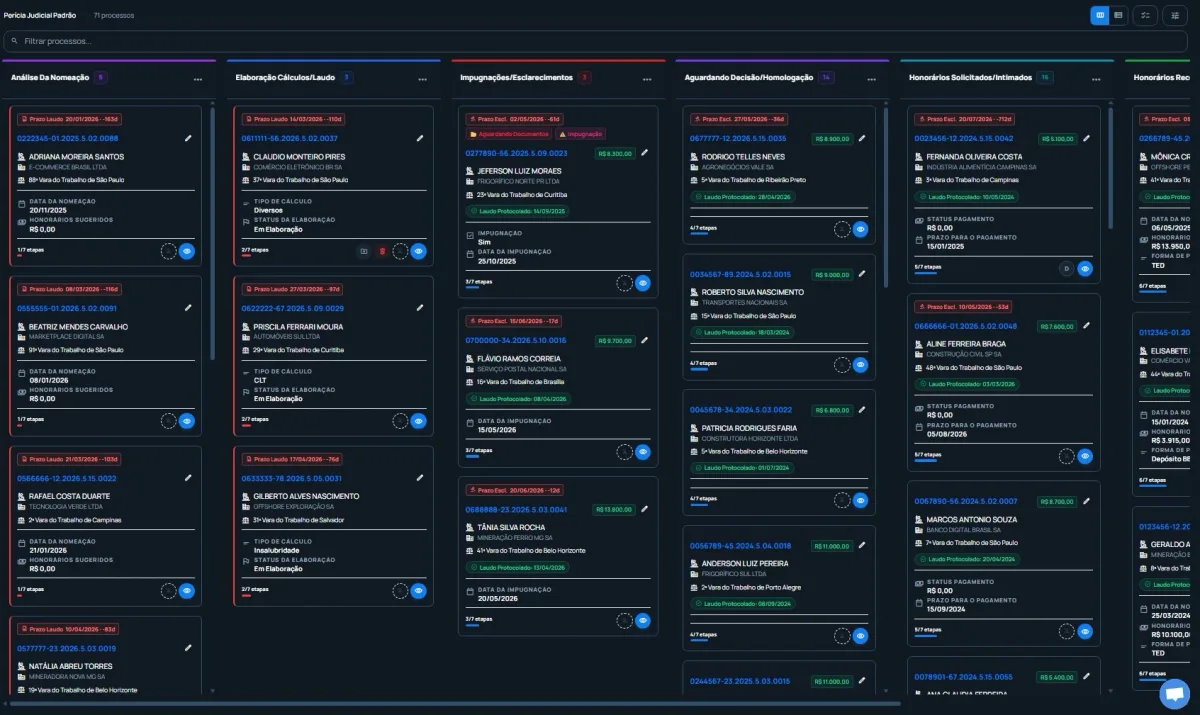
Task: Edit Rafael Costa Duarte card with pencil
Action: click(188, 478)
